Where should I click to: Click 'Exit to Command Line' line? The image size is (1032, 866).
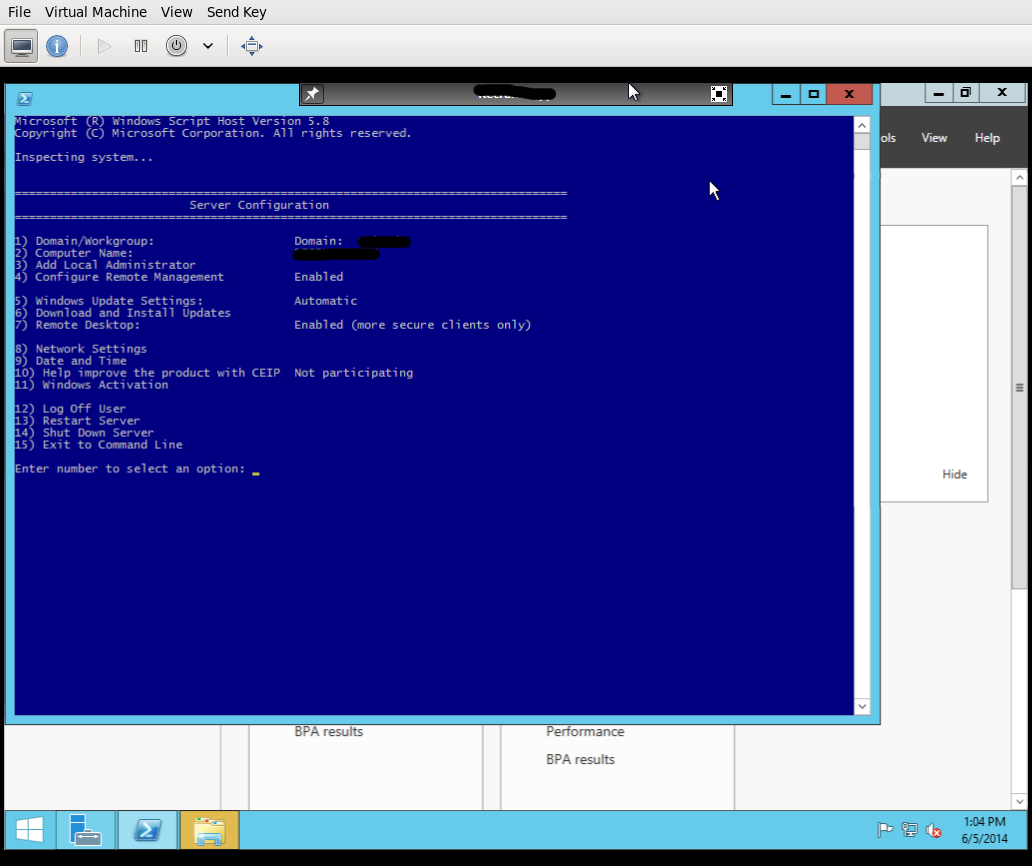99,445
